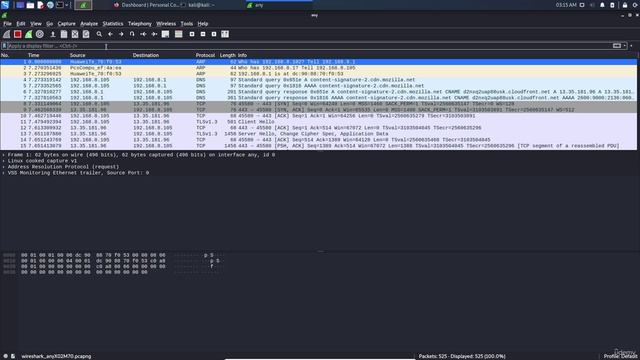640x360 pixels.
Task: Open Find a packet magnifier icon
Action: tap(99, 34)
